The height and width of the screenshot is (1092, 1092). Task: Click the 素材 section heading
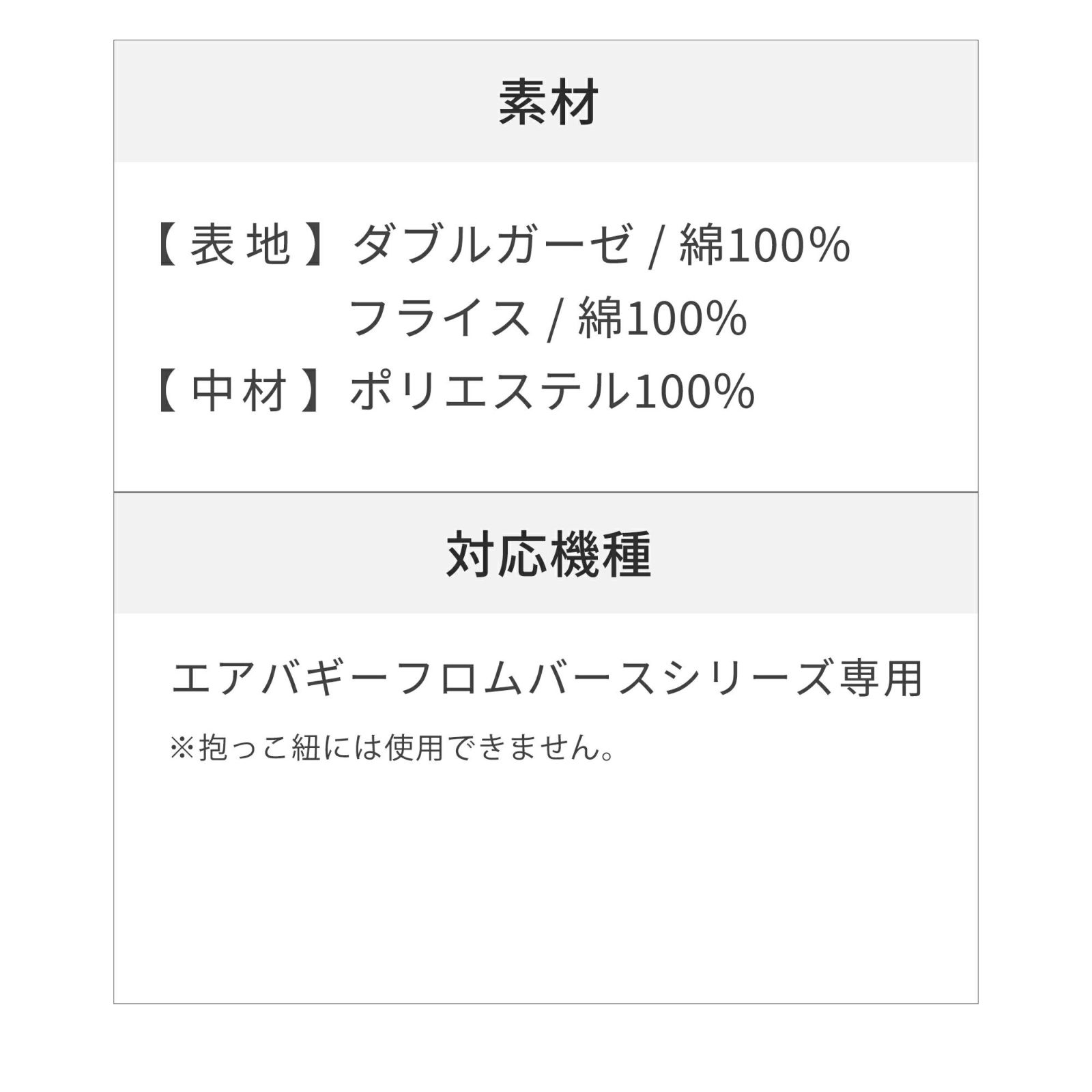[x=548, y=103]
